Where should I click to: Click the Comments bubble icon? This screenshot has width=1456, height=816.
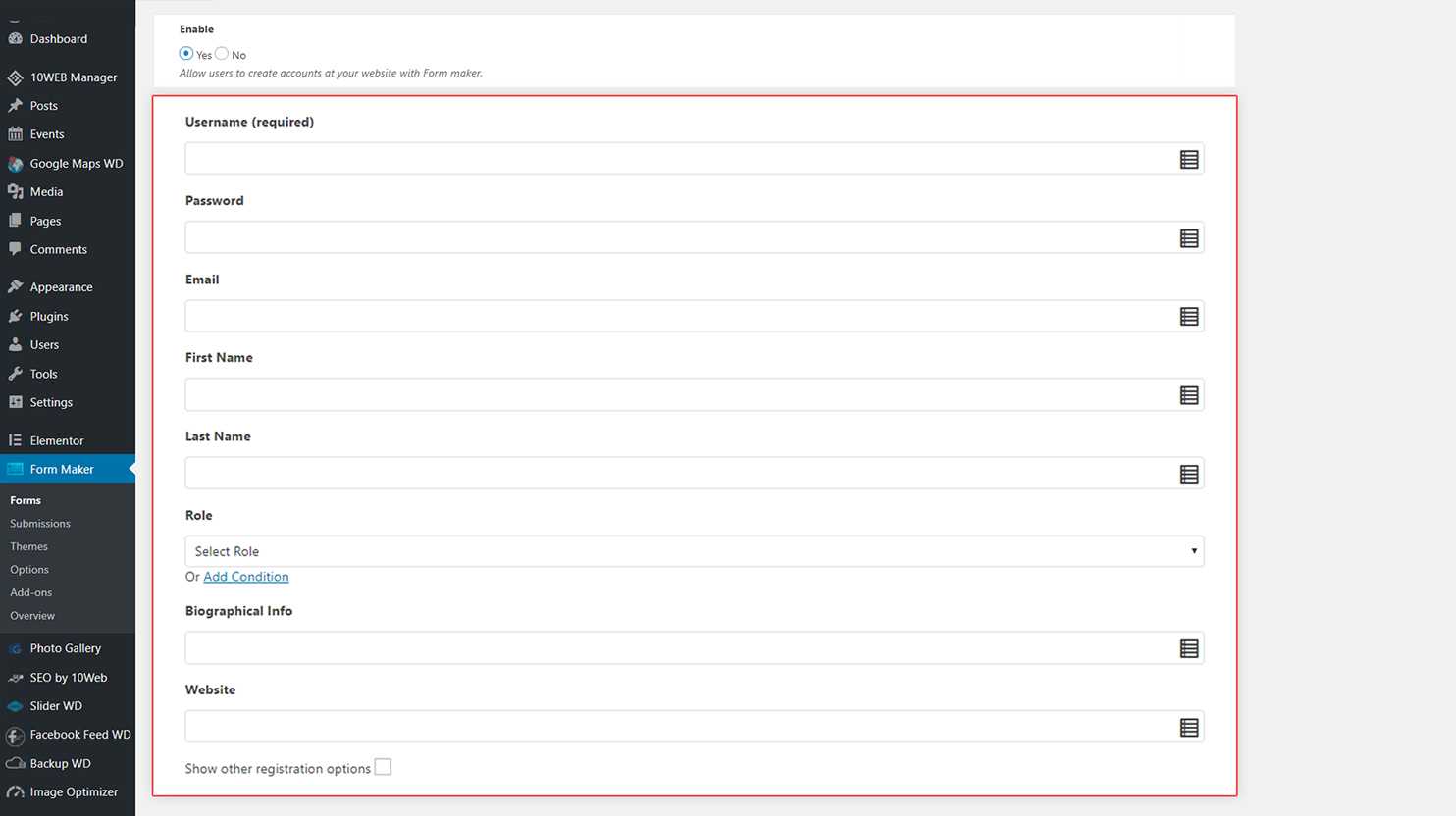[x=15, y=249]
